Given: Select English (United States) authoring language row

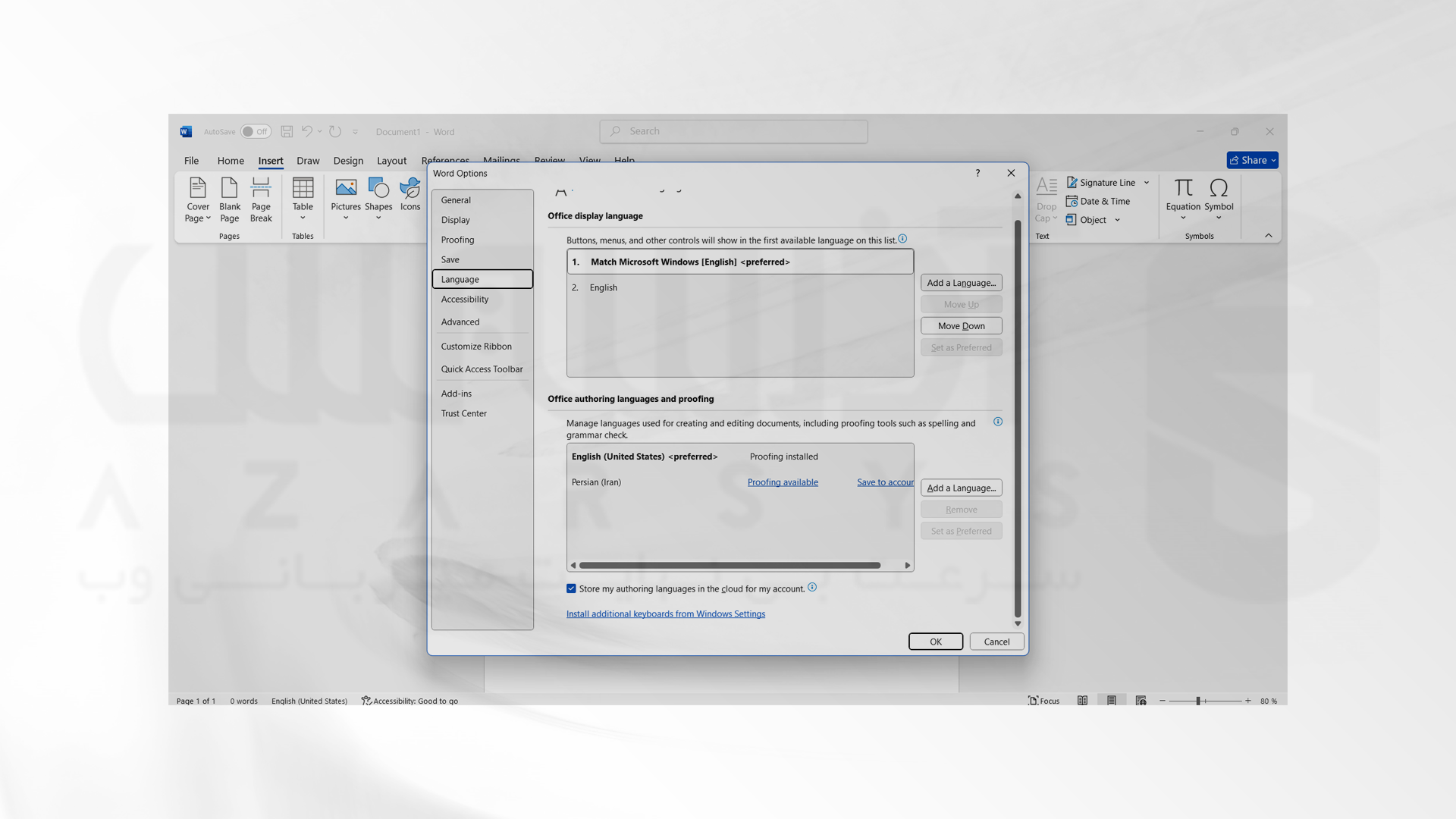Looking at the screenshot, I should click(740, 457).
